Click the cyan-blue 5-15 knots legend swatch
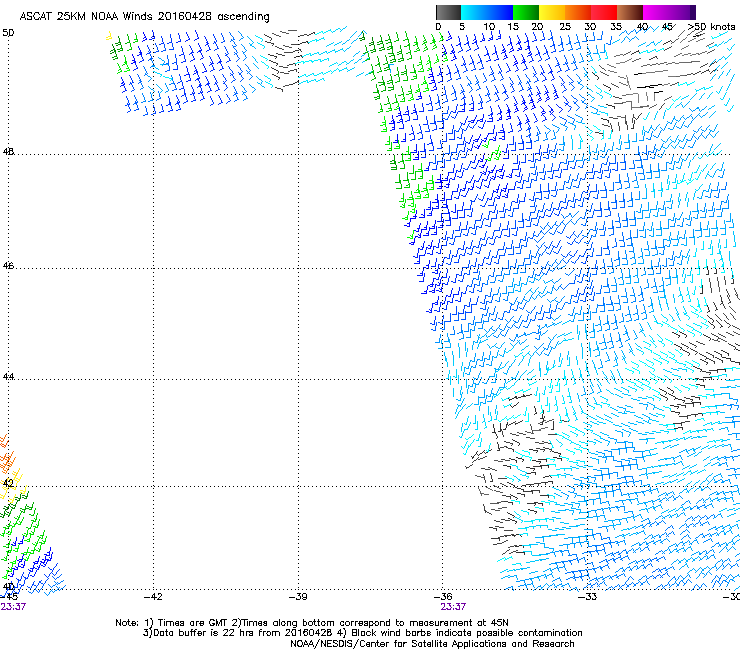740x650 pixels. [487, 12]
